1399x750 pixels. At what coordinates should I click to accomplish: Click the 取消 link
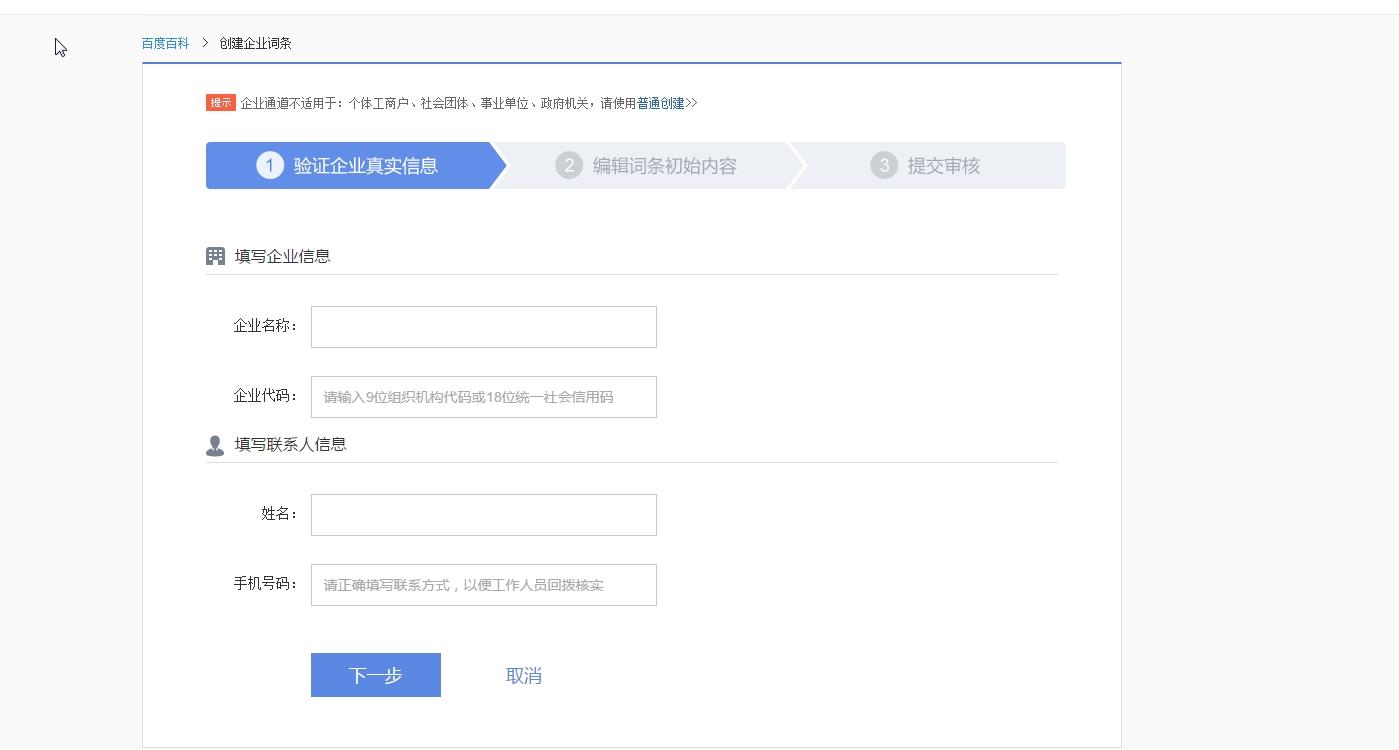point(524,676)
